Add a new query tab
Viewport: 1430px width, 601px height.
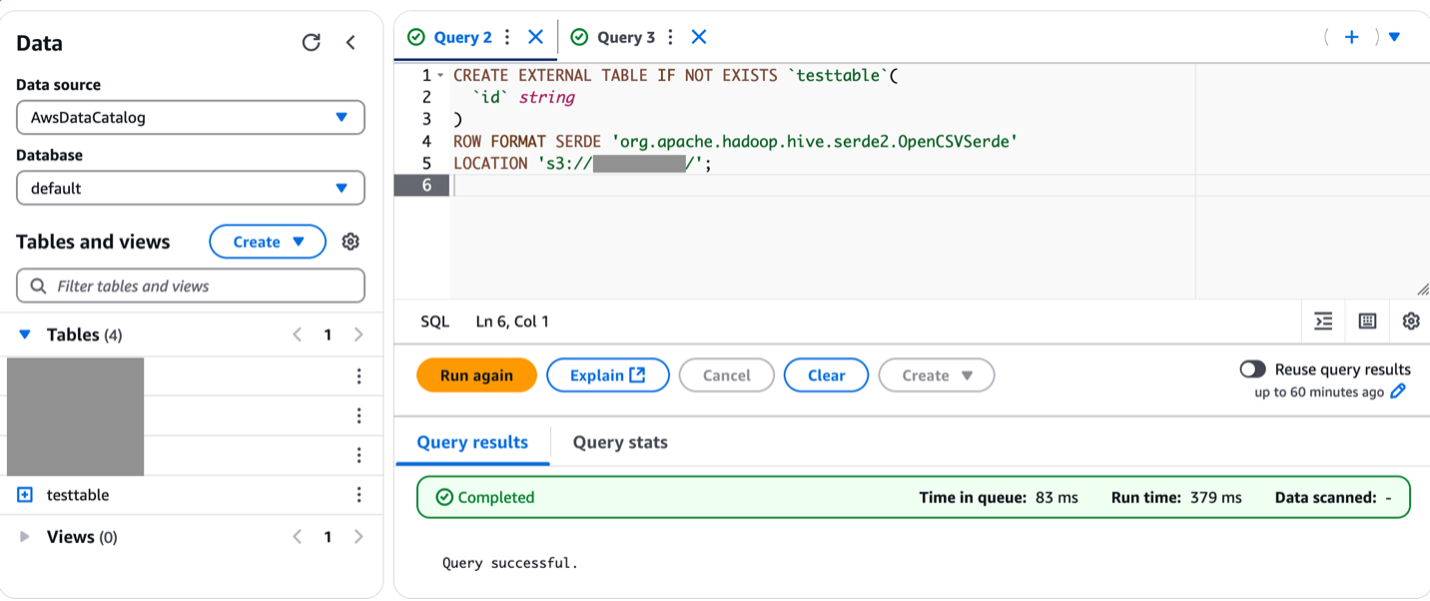(1351, 37)
